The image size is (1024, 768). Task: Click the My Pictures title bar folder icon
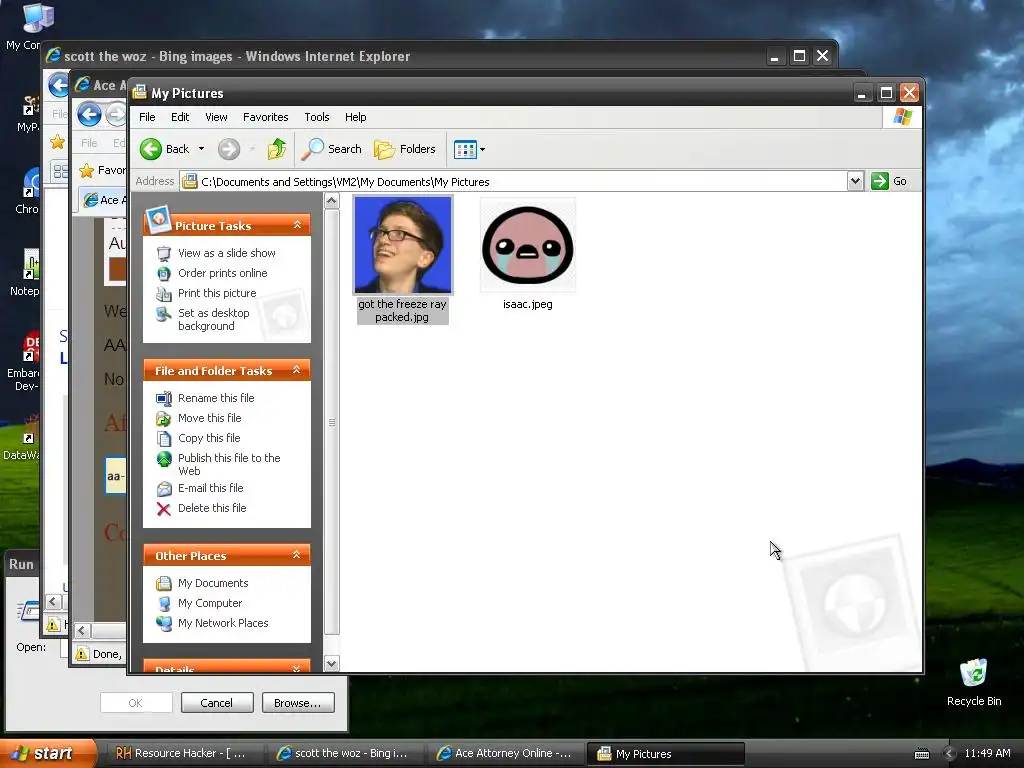tap(139, 93)
